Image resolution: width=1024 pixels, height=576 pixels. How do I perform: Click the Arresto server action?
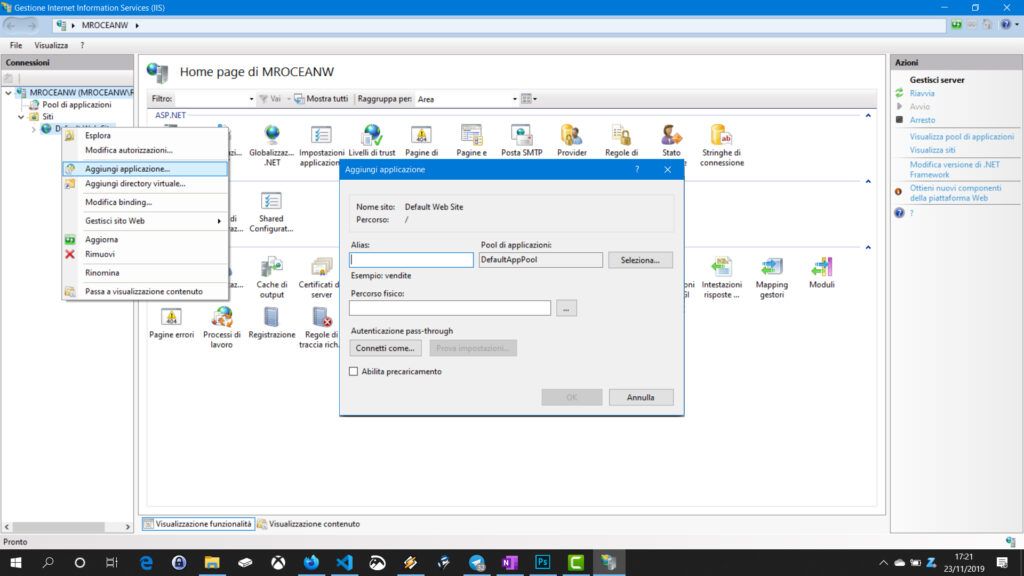[x=921, y=120]
